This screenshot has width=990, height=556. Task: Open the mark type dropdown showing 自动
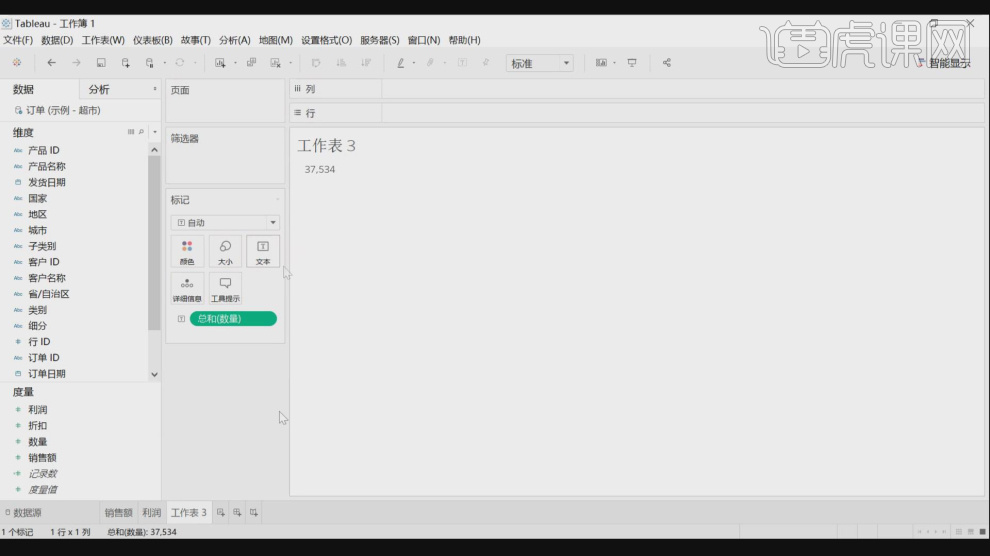(x=225, y=223)
